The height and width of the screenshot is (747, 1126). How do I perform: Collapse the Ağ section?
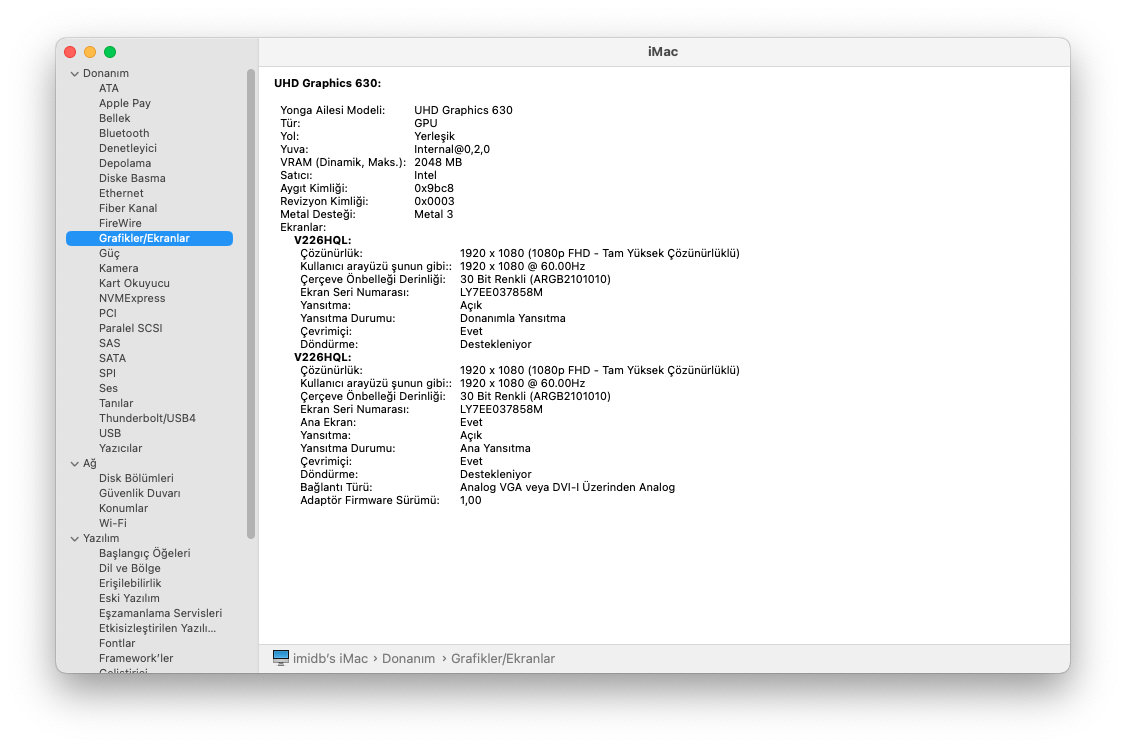(74, 464)
